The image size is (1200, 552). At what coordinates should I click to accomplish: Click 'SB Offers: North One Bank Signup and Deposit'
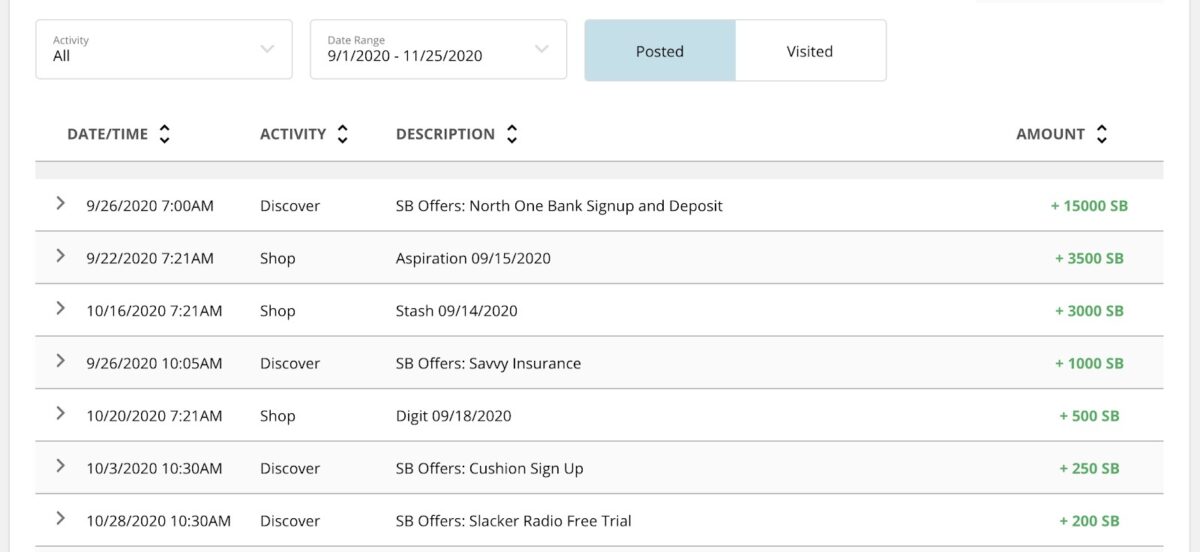tap(559, 206)
